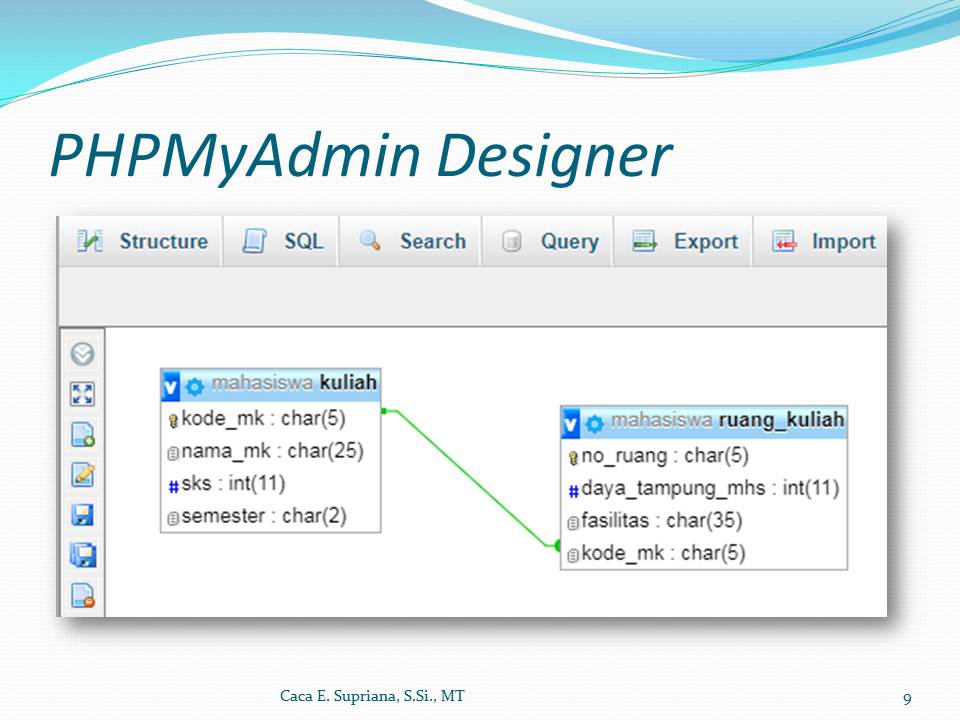Select fasilitas : char(35) column

pos(662,521)
